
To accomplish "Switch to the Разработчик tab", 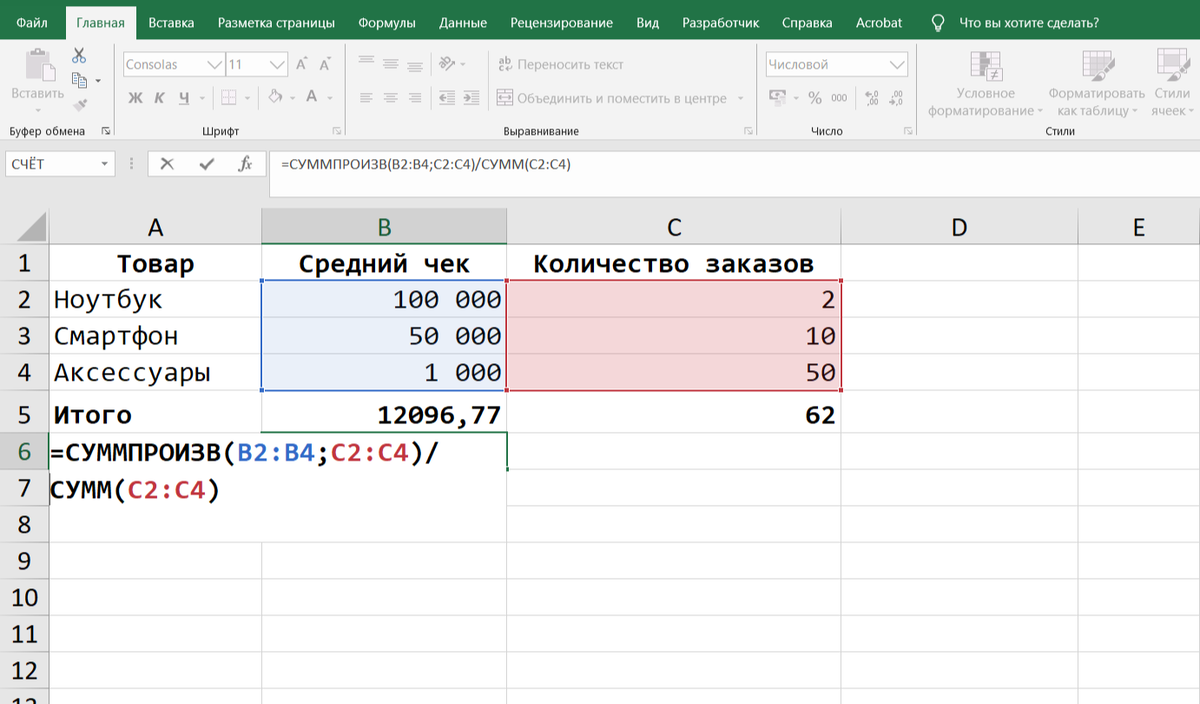I will click(720, 22).
